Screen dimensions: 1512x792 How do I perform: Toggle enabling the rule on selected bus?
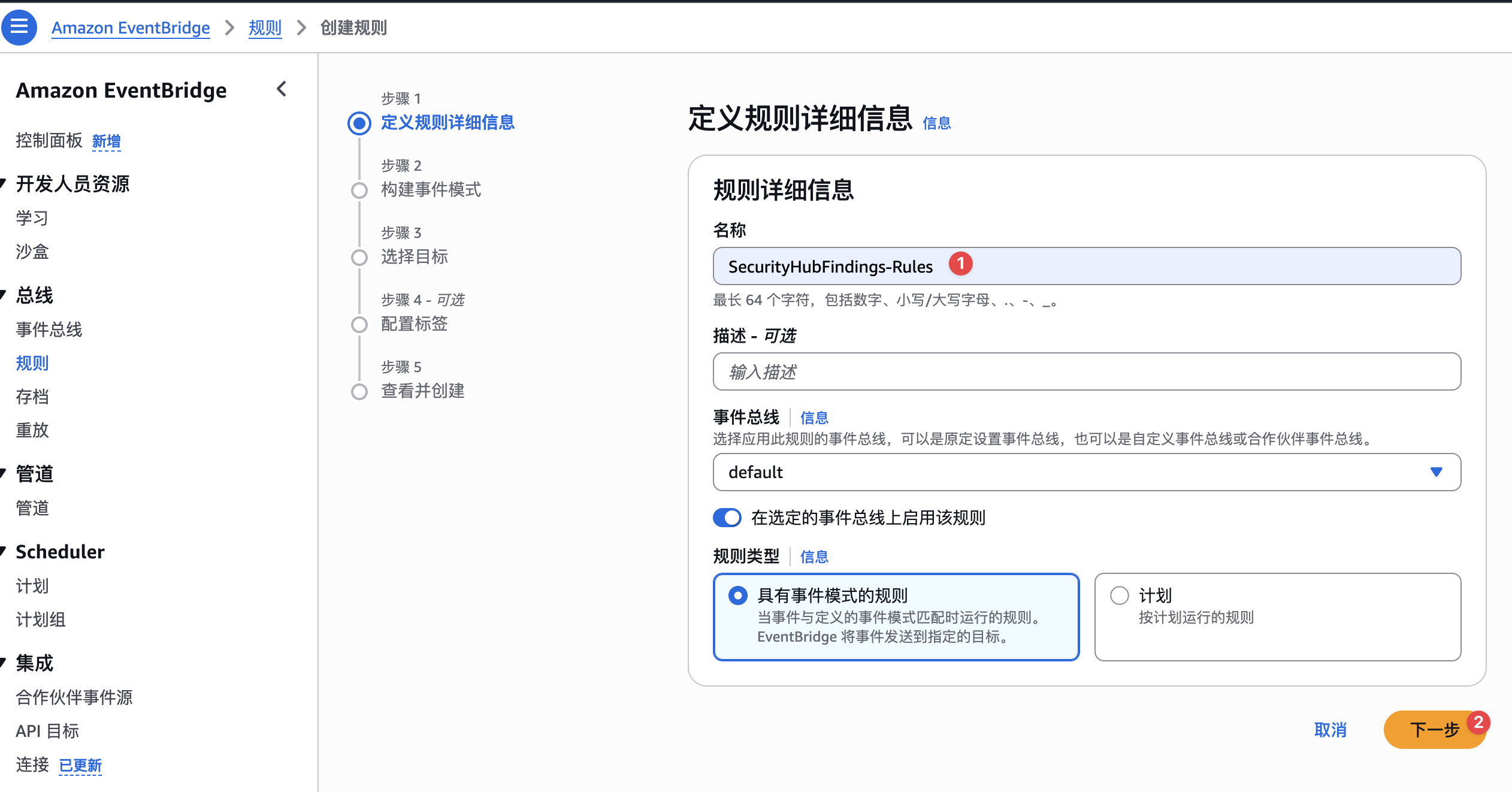[x=727, y=518]
